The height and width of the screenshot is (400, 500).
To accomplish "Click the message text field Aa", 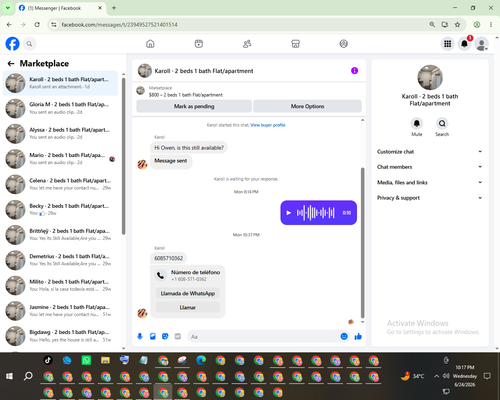I will tap(263, 337).
